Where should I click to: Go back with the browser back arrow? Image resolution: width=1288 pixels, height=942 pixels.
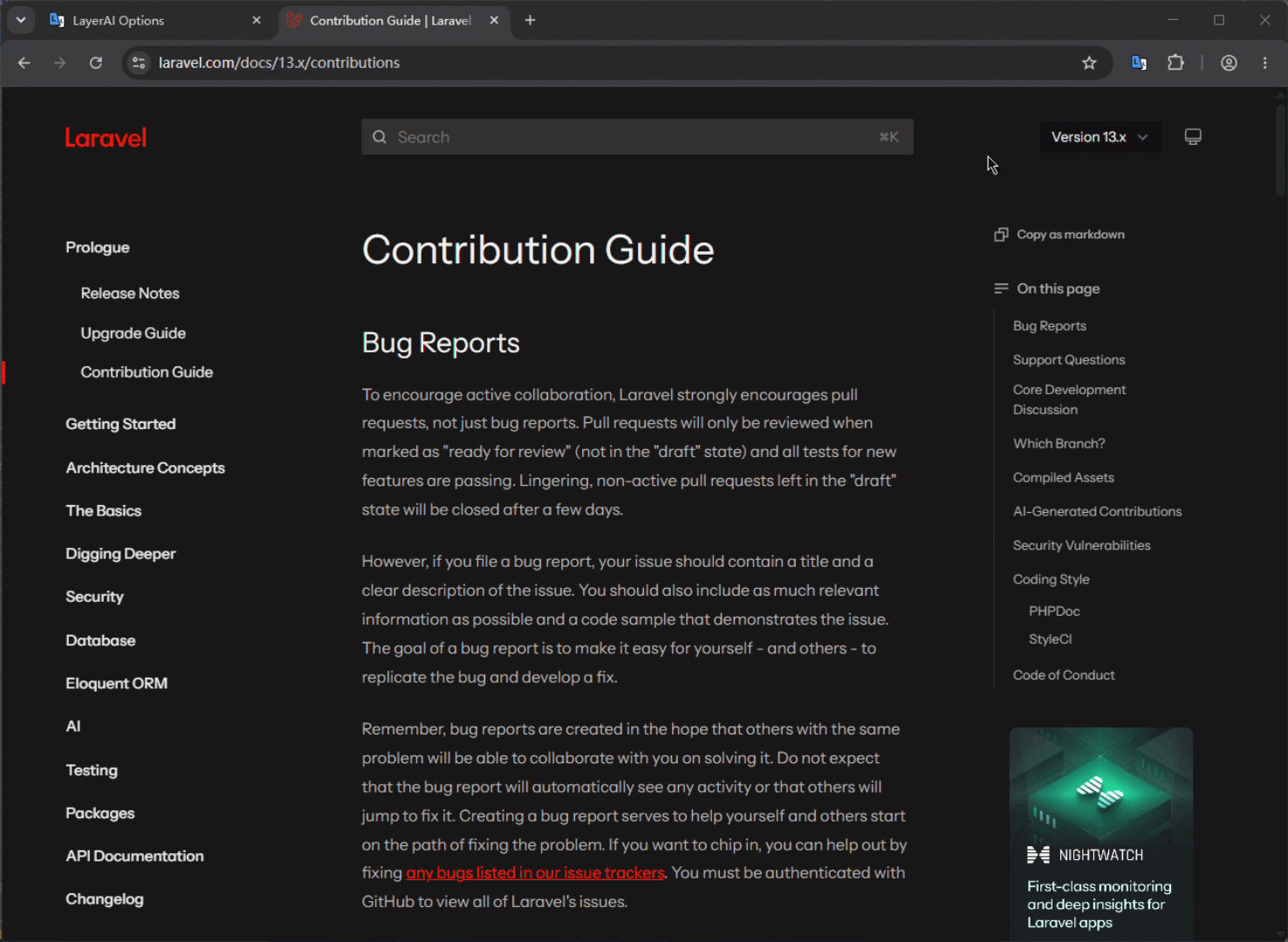click(24, 63)
